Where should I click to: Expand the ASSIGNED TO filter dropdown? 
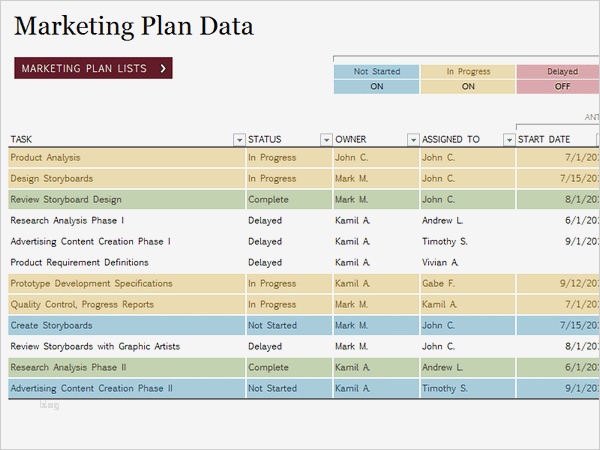pyautogui.click(x=508, y=140)
